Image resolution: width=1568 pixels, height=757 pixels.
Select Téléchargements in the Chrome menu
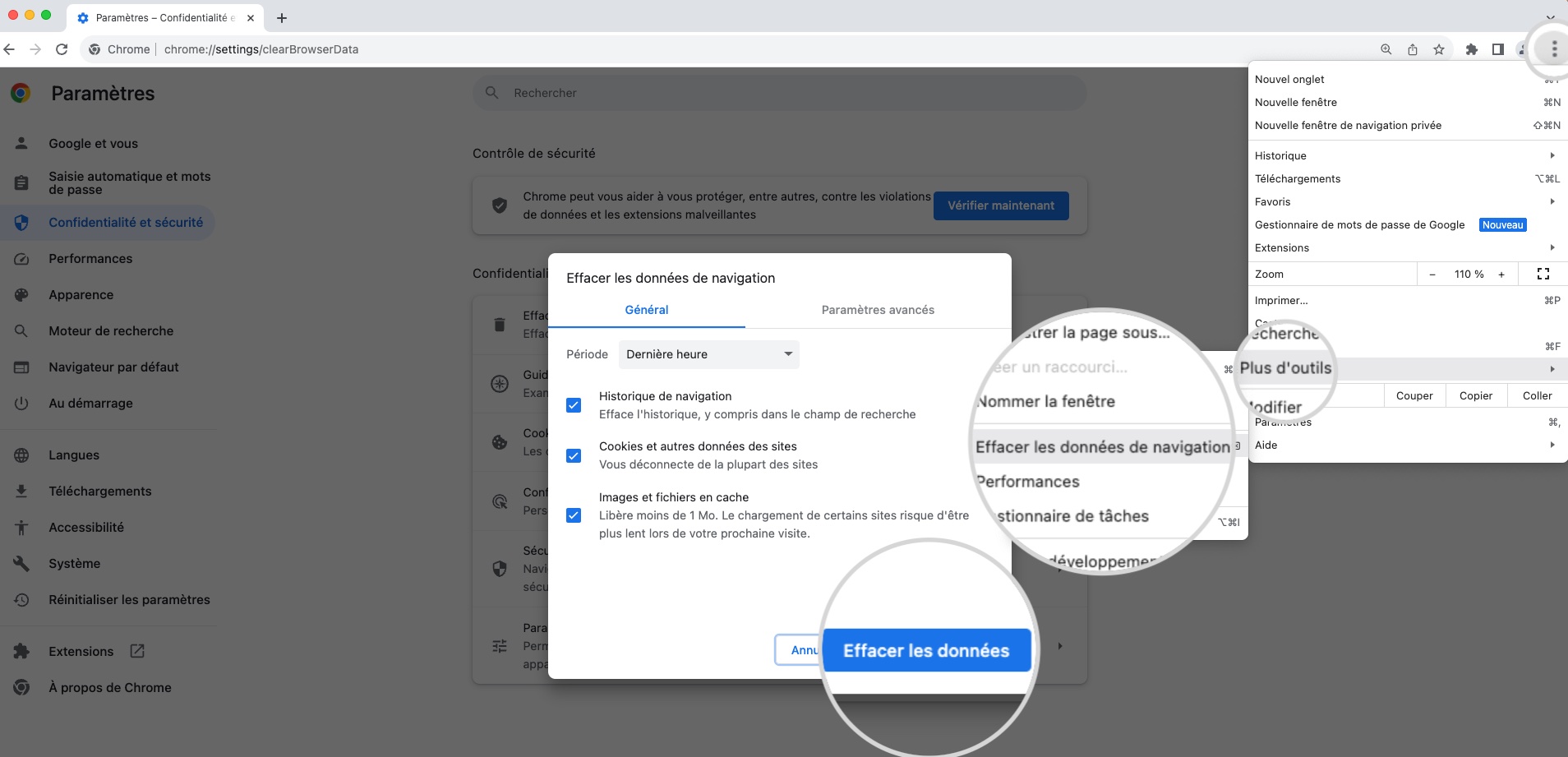point(1408,178)
